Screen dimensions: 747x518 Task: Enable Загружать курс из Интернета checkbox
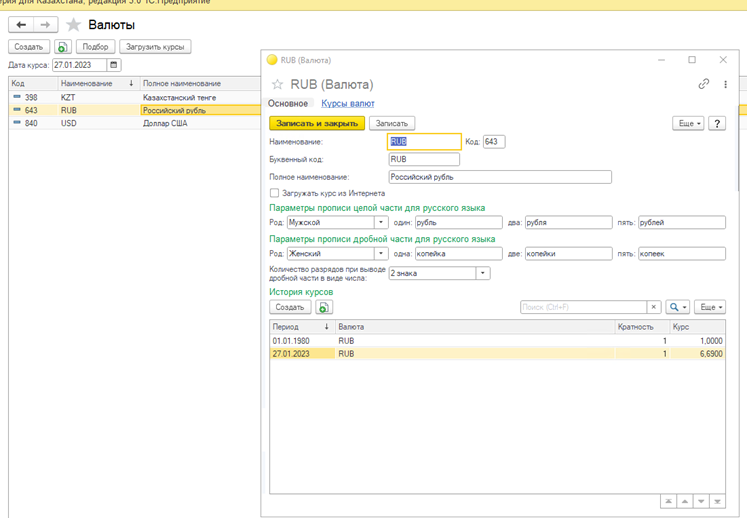[x=275, y=193]
